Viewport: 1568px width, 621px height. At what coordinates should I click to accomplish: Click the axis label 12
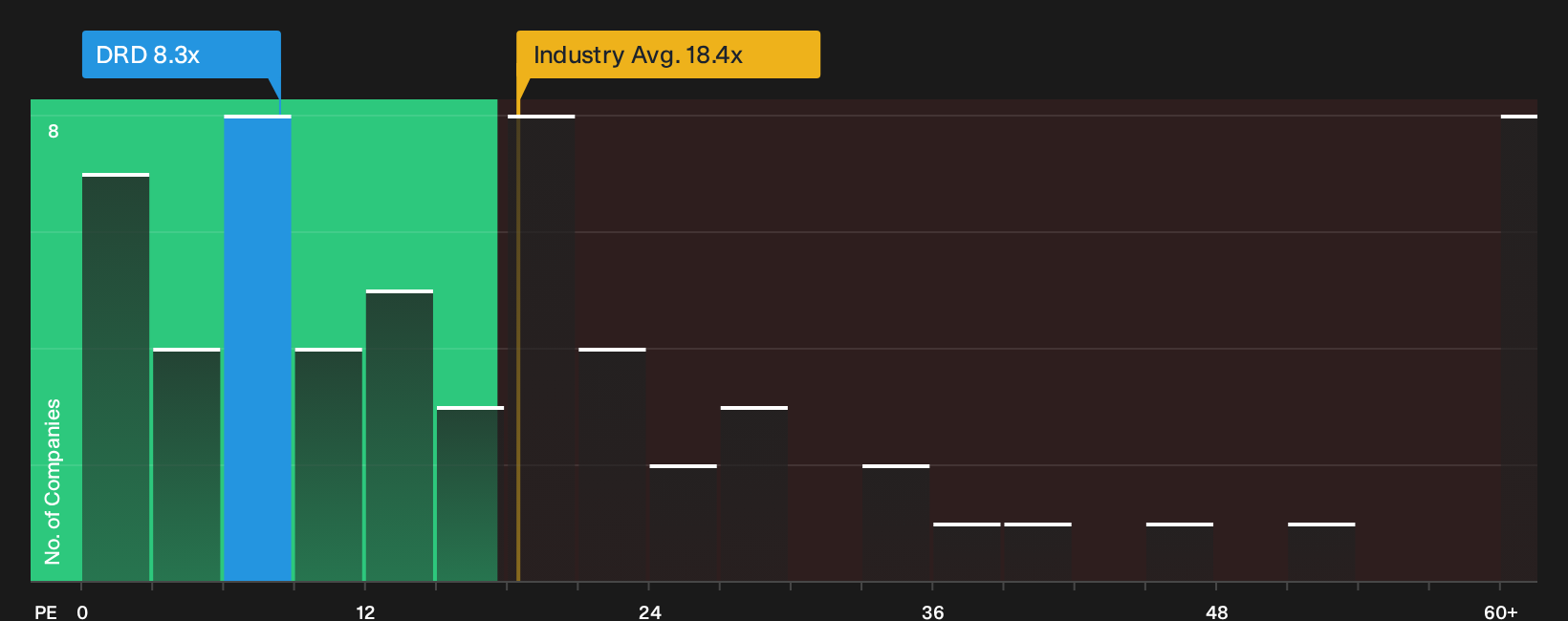point(365,611)
